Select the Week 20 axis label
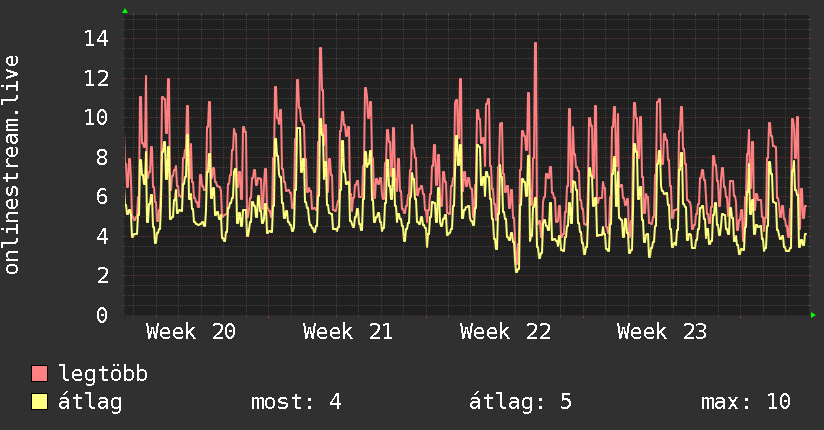Viewport: 824px width, 430px height. point(191,332)
